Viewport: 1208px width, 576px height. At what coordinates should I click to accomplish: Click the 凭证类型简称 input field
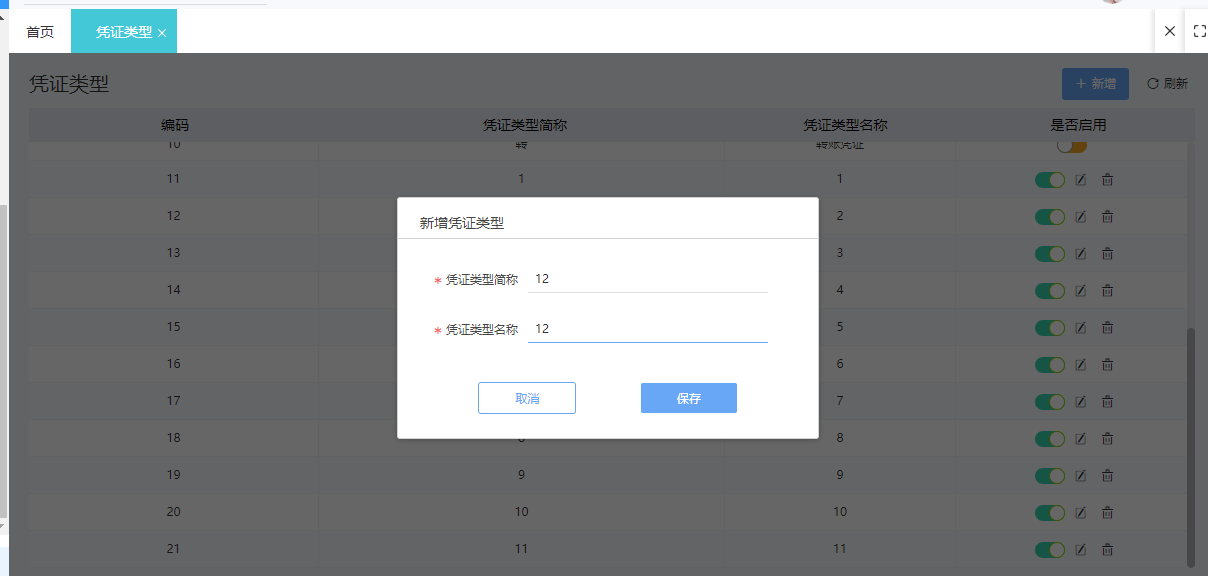click(647, 279)
